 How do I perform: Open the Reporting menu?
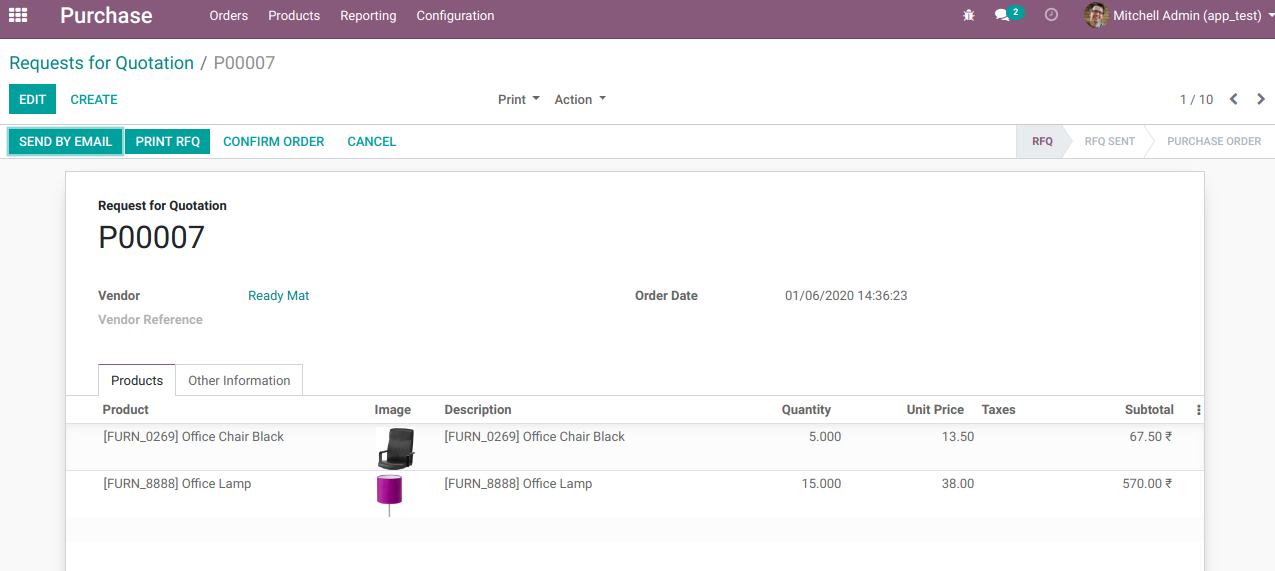point(368,16)
